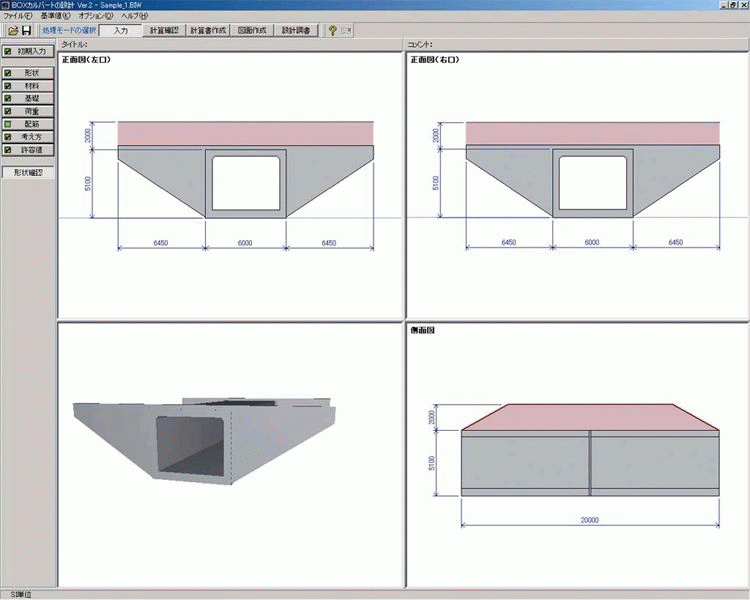This screenshot has height=600, width=750.
Task: Open the ヘルプ menu
Action: click(x=134, y=17)
